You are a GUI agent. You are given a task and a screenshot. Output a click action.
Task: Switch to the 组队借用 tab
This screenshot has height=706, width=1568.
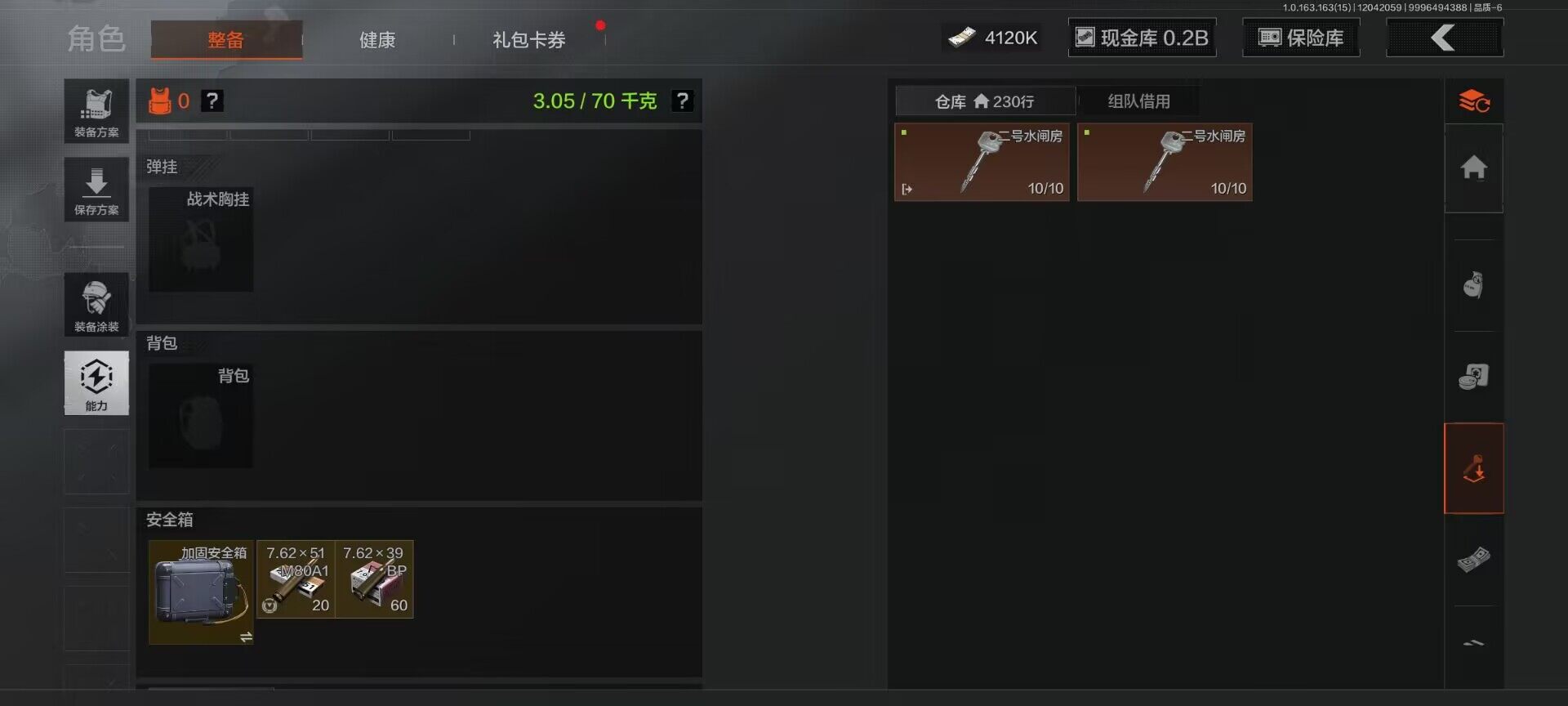point(1138,101)
